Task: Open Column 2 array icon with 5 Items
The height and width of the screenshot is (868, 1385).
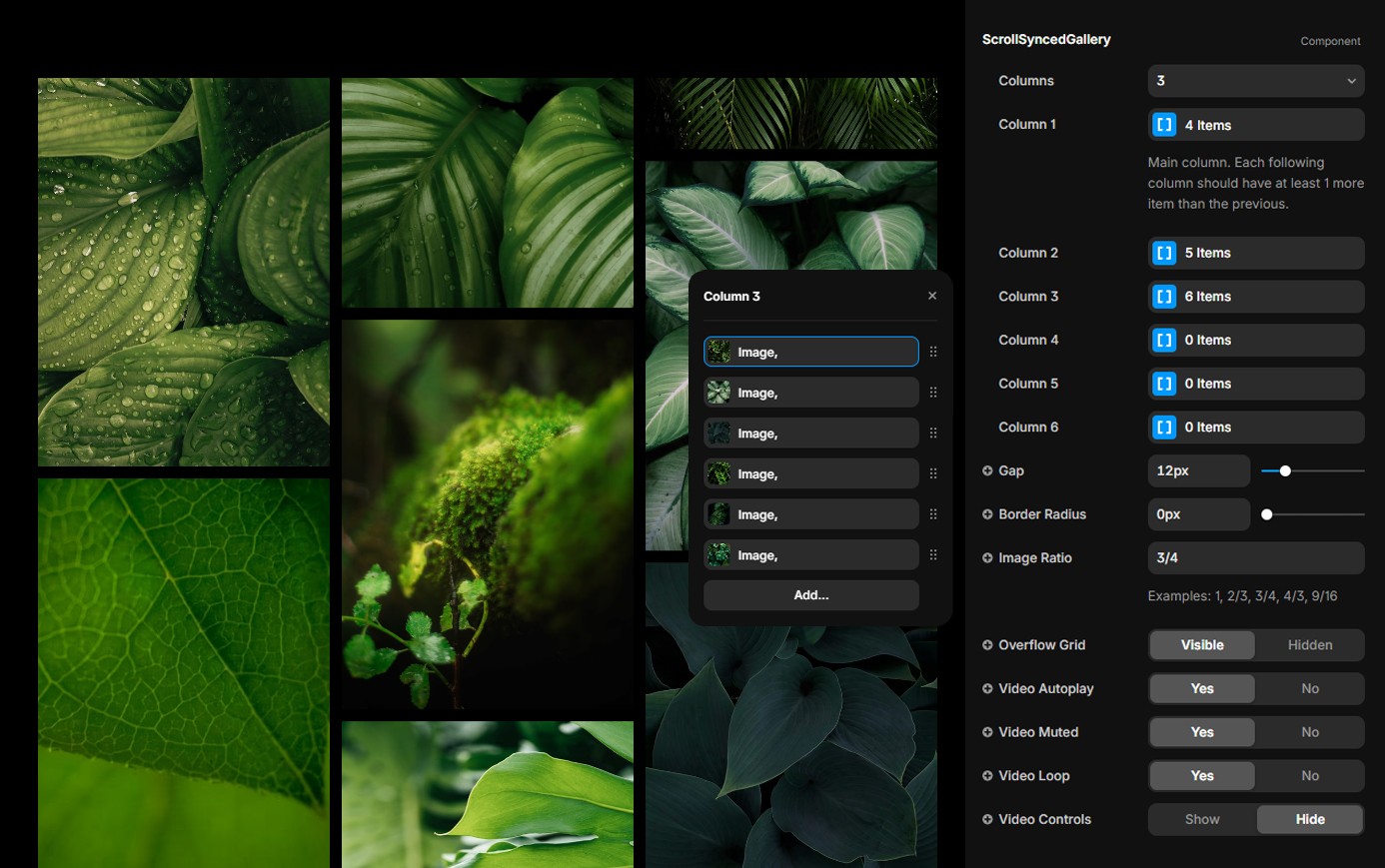Action: pos(1164,253)
